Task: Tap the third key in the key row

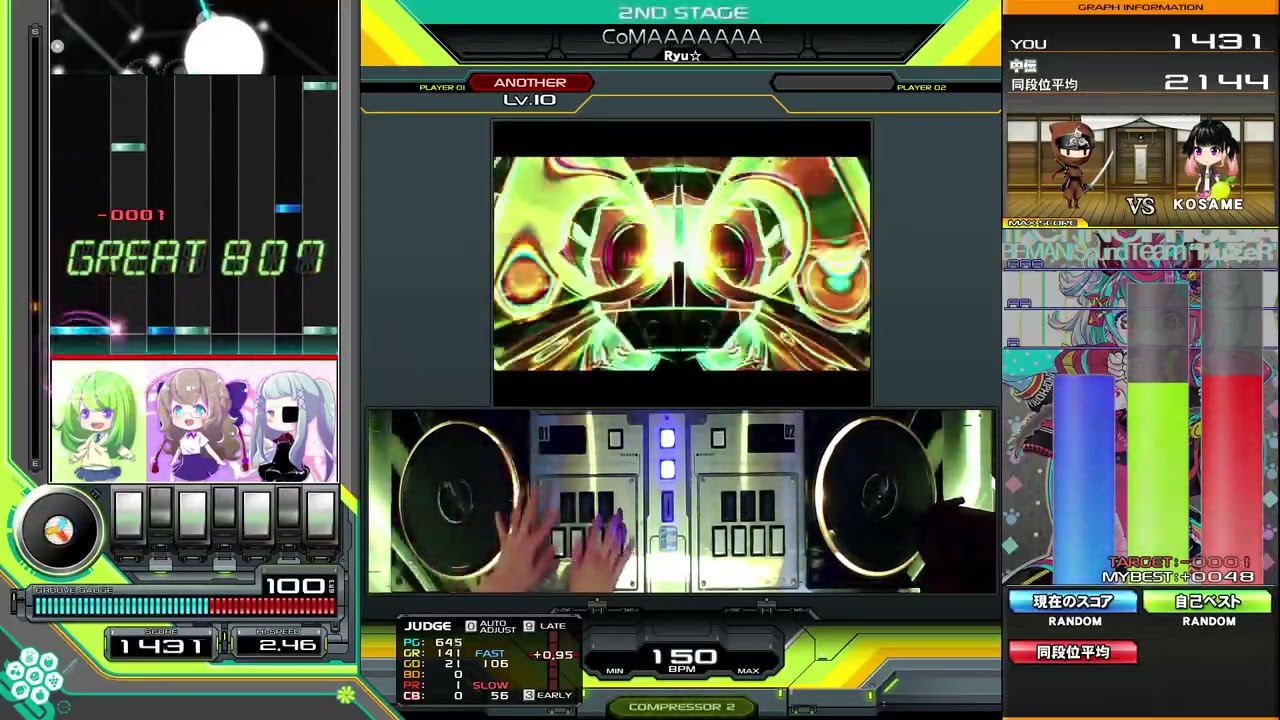Action: tap(192, 517)
